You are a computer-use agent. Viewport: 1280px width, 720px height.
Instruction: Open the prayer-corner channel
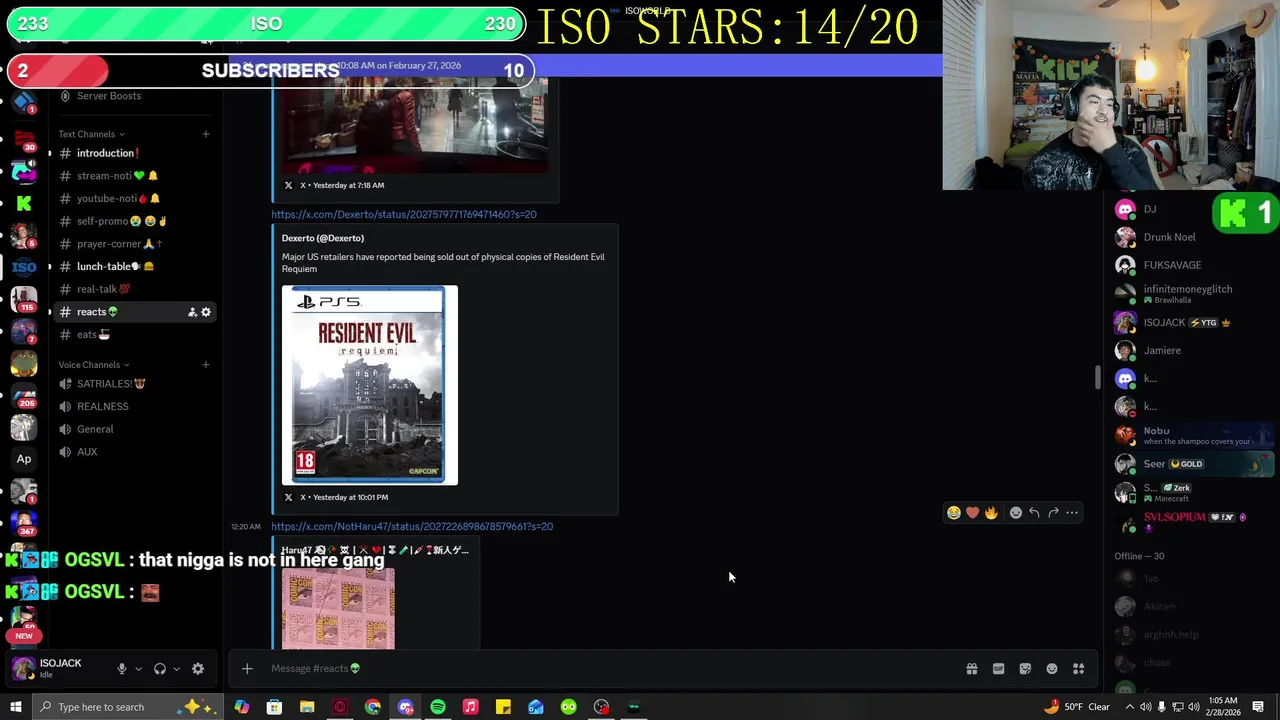tap(135, 244)
